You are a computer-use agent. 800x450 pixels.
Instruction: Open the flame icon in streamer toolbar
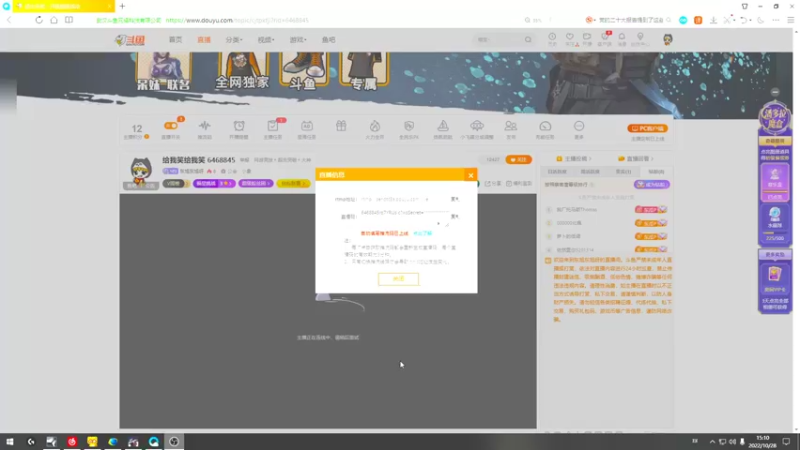click(375, 126)
